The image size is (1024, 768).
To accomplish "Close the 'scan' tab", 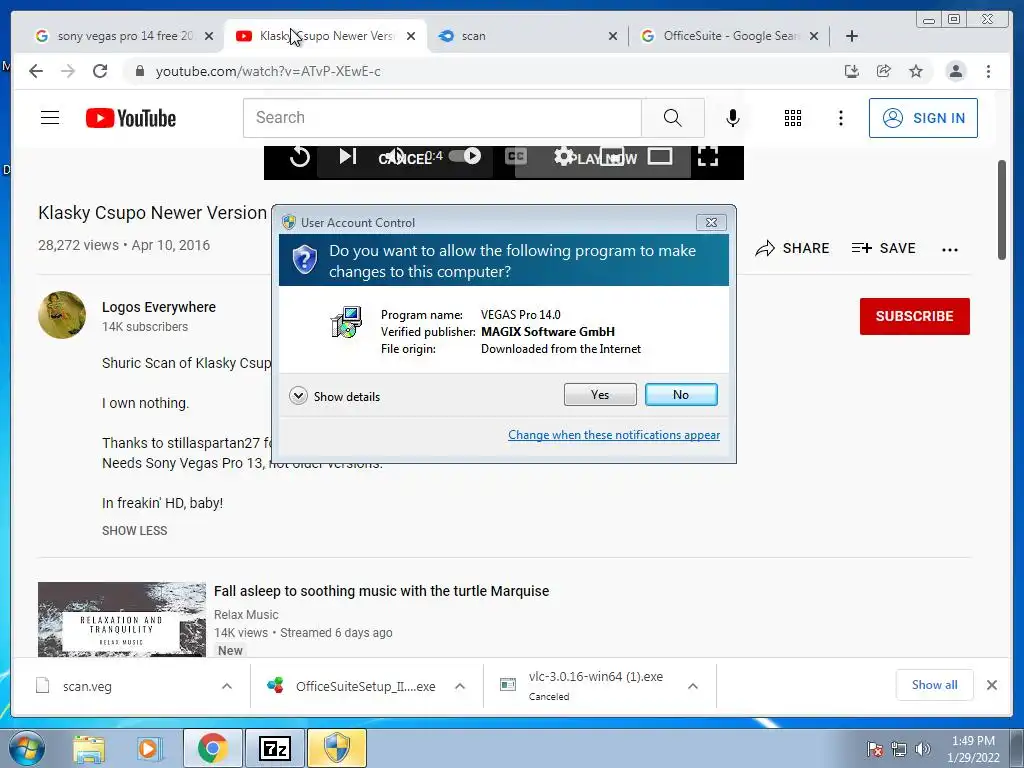I will (x=613, y=36).
